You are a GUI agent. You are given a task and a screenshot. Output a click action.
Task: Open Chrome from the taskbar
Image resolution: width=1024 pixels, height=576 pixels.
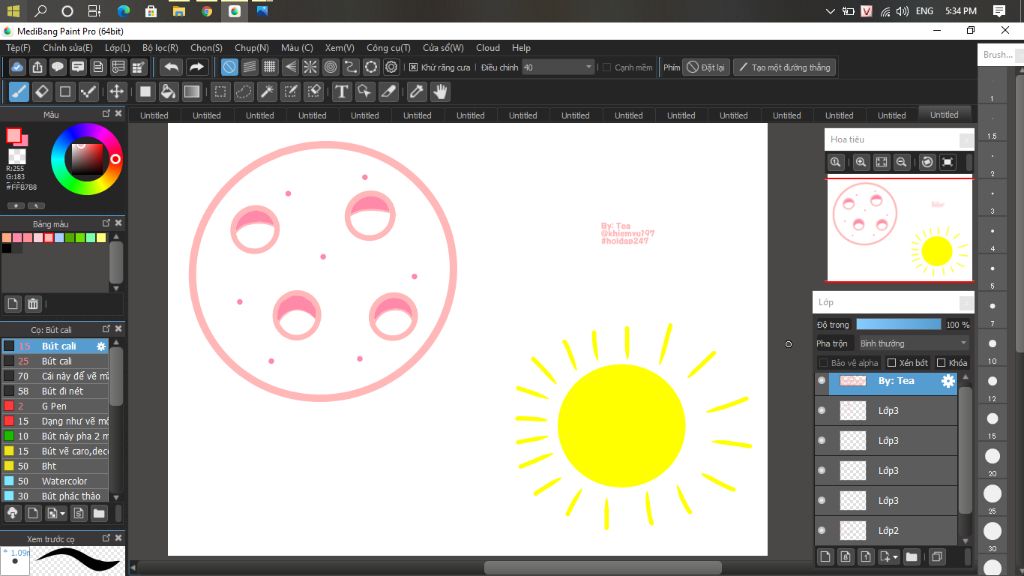point(206,11)
